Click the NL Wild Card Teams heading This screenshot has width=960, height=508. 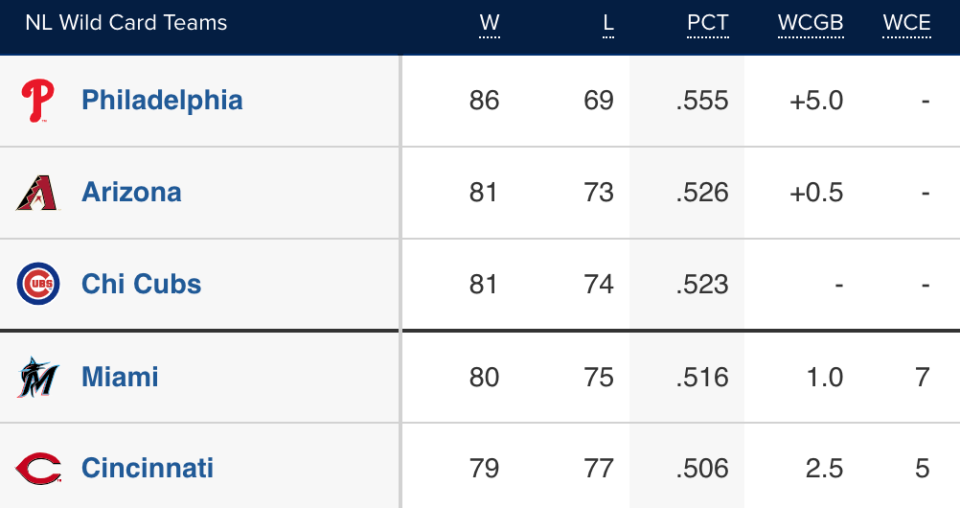point(126,23)
